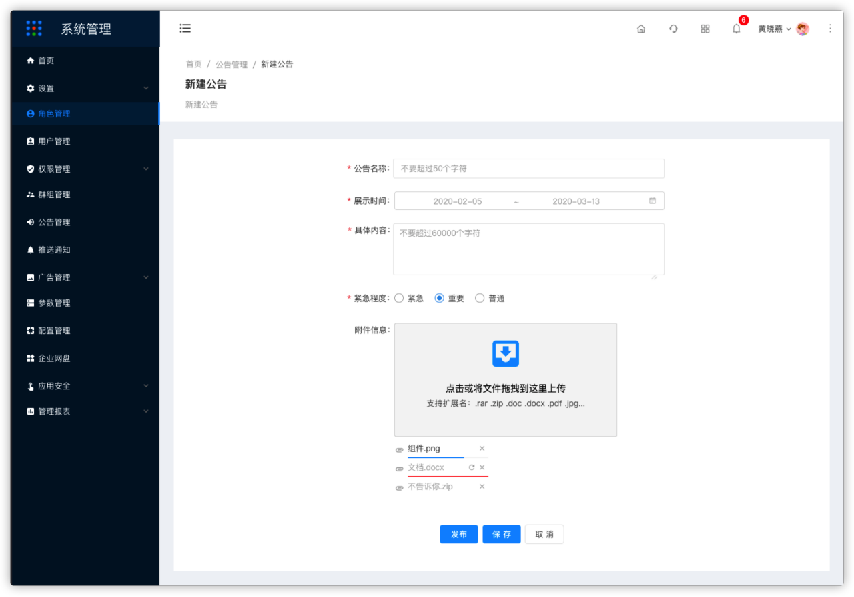Click the 保存 button
Screen dimensions: 854x597
[x=502, y=534]
